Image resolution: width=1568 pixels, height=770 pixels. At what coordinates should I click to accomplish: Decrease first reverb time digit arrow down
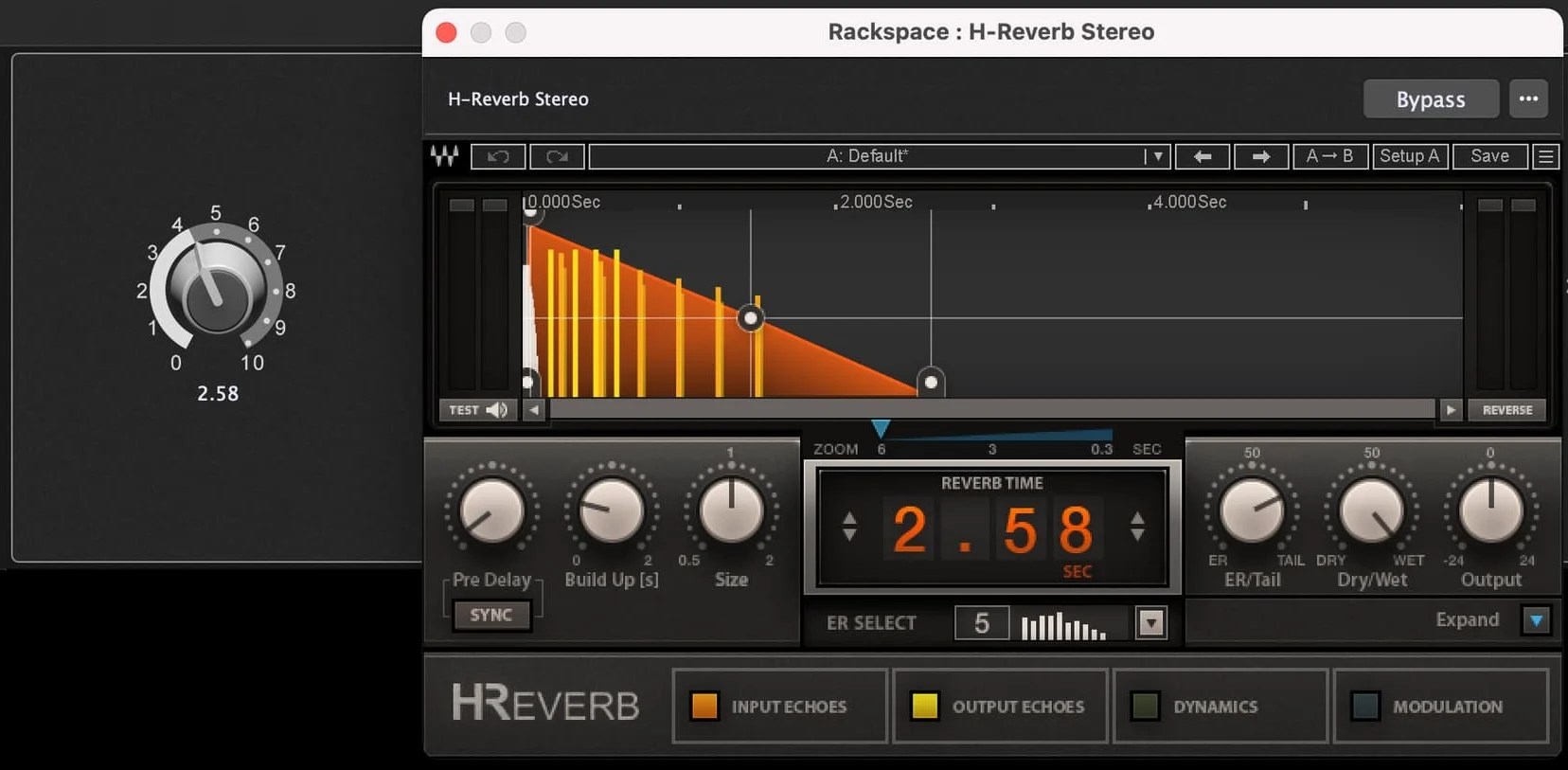click(849, 535)
